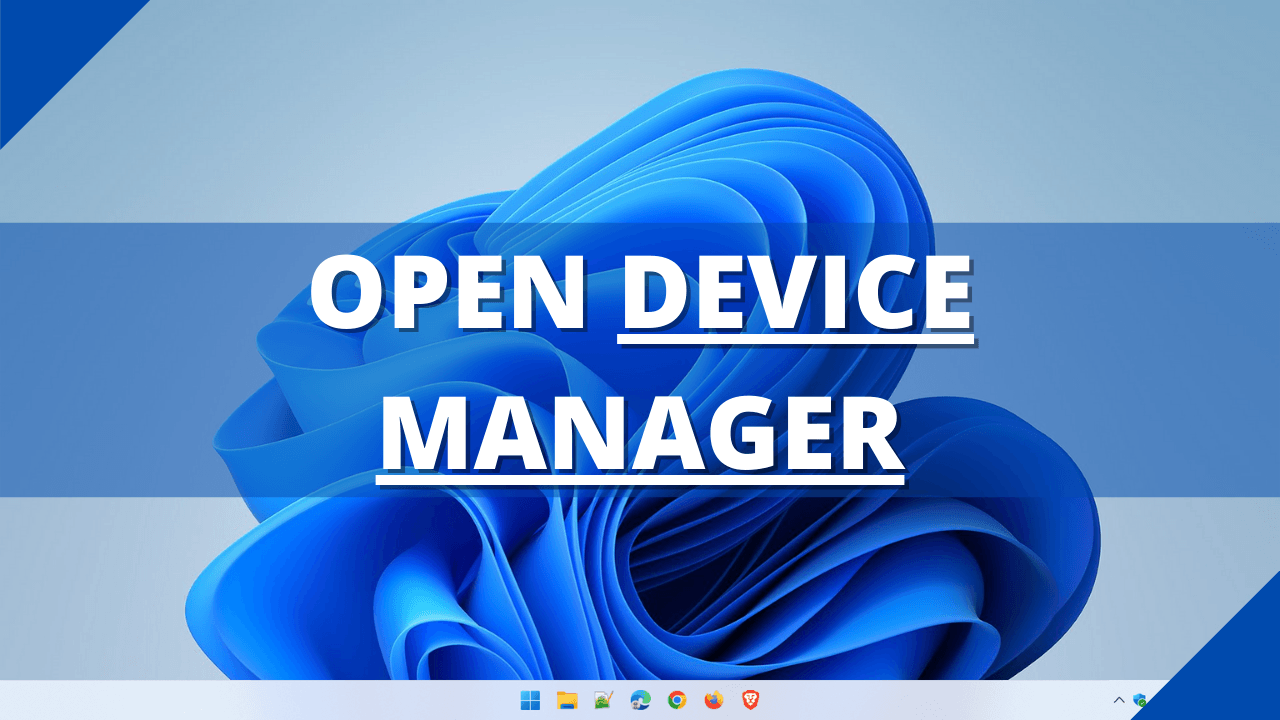1280x720 pixels.
Task: Expand the hidden system tray icons
Action: (1119, 699)
